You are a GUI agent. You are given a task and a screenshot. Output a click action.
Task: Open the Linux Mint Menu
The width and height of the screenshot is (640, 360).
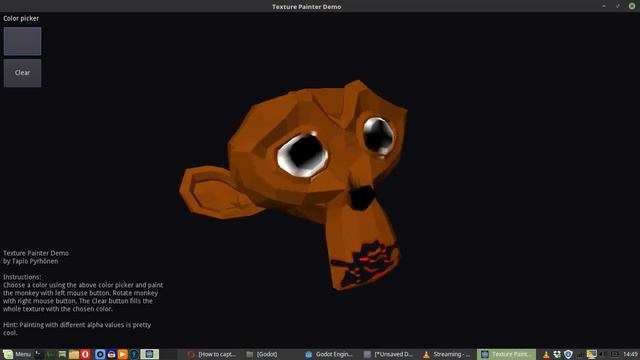[x=17, y=354]
